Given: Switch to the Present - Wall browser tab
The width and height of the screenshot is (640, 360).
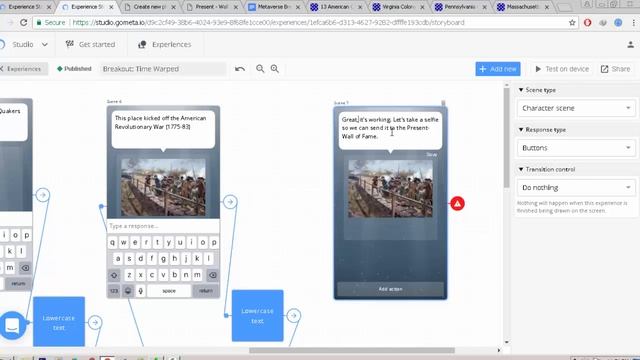Looking at the screenshot, I should point(211,7).
